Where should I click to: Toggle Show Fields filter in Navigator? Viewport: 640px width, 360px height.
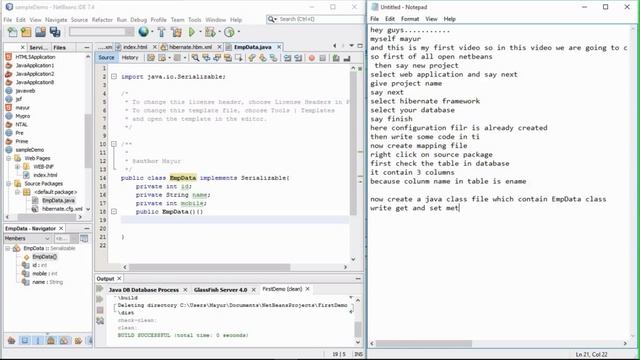coord(24,340)
